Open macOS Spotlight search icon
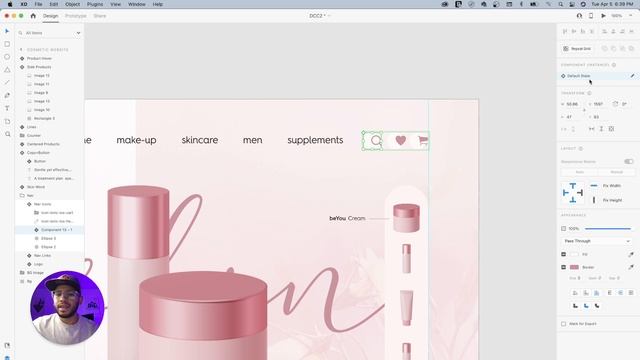640x360 pixels. click(x=561, y=4)
